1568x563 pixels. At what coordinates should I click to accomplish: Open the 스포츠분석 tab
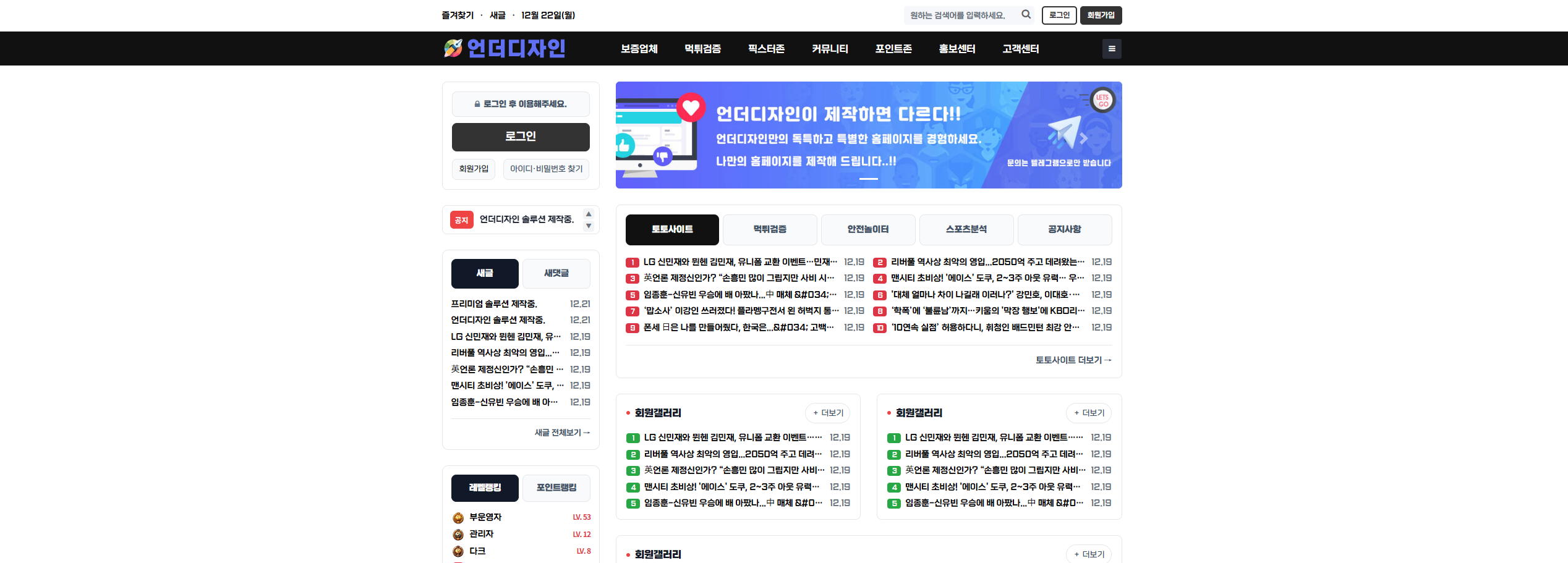click(966, 229)
